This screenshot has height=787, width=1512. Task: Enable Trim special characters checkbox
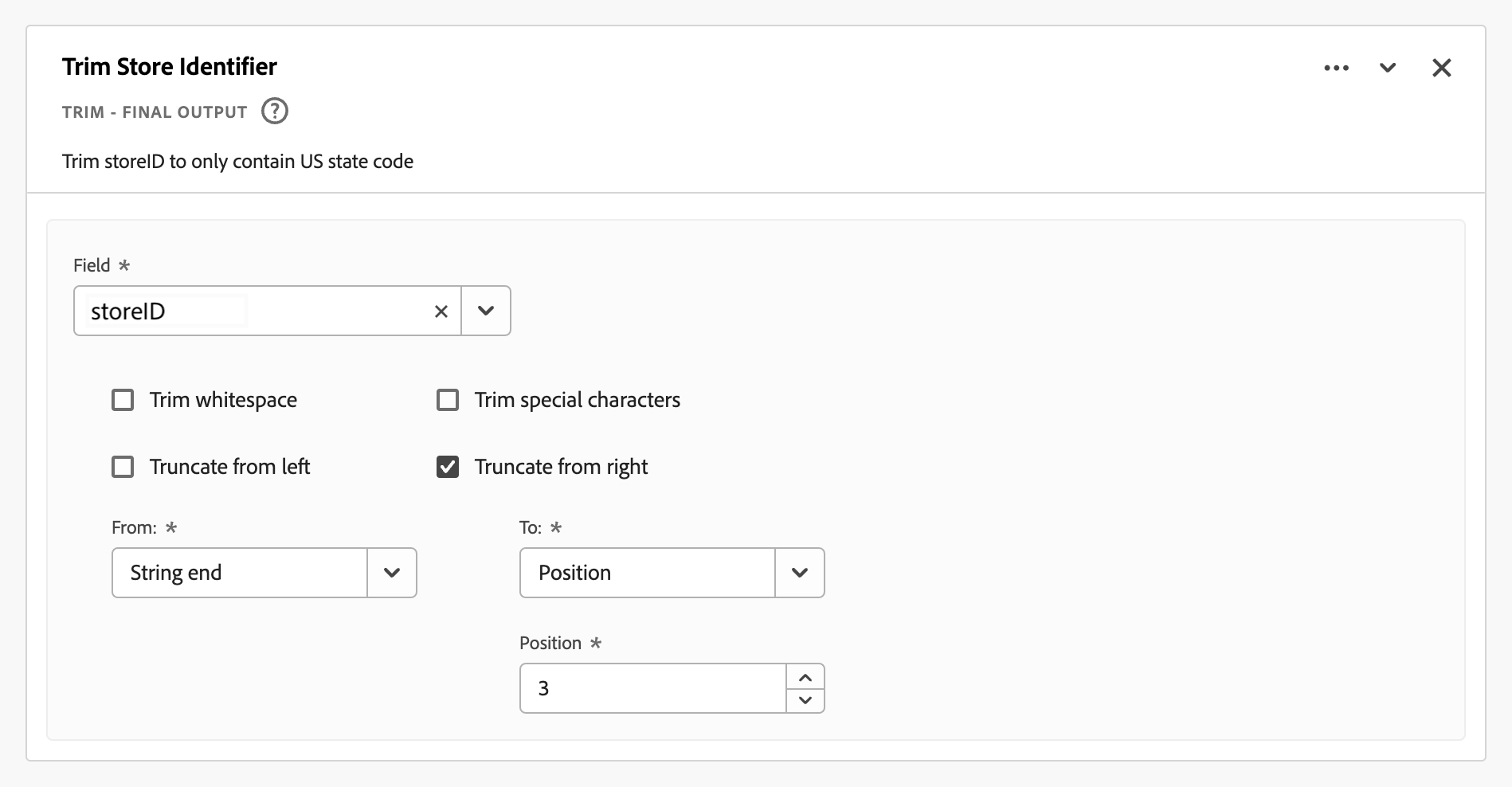(x=448, y=400)
